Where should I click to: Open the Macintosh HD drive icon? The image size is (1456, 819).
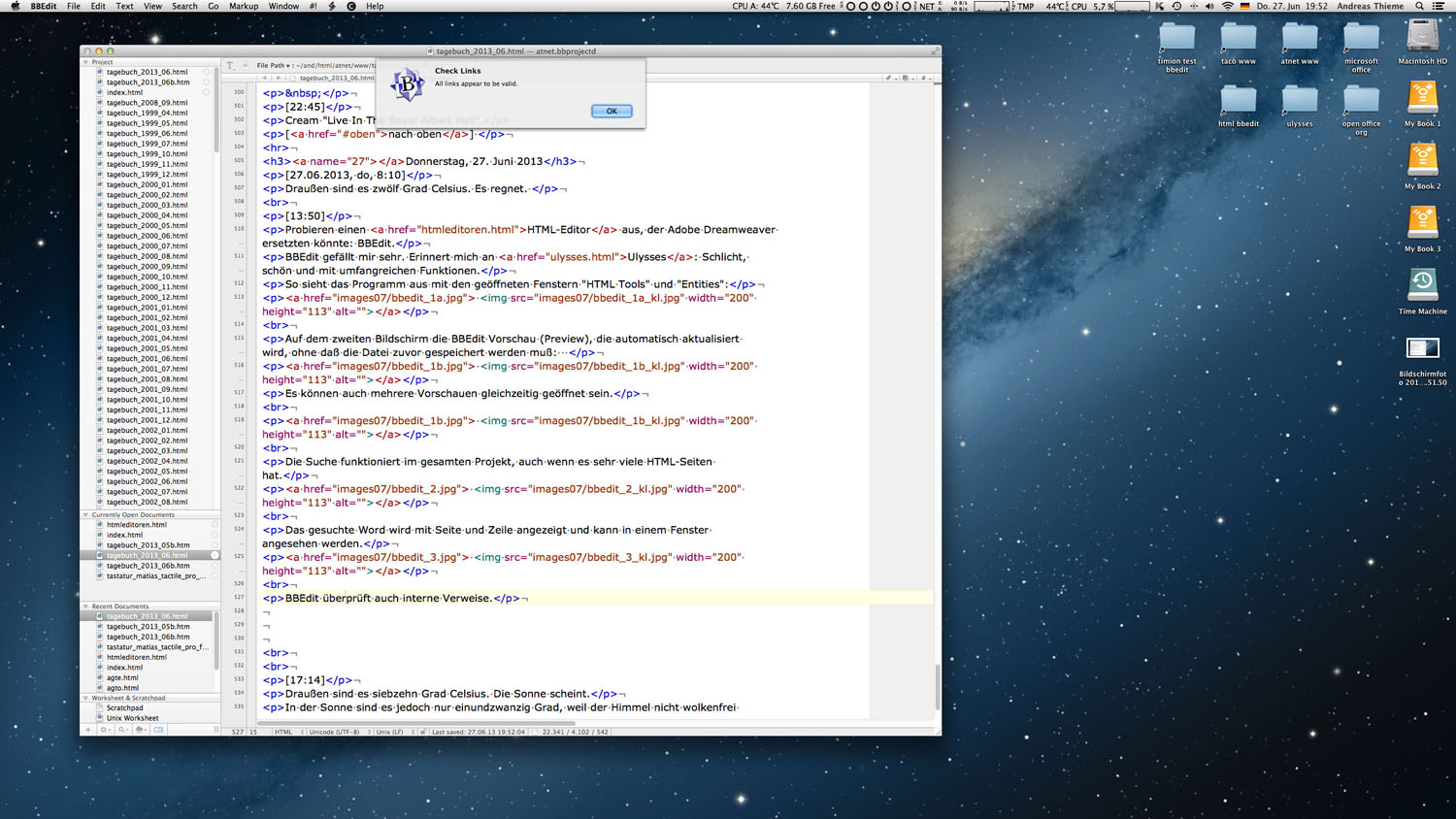point(1422,37)
